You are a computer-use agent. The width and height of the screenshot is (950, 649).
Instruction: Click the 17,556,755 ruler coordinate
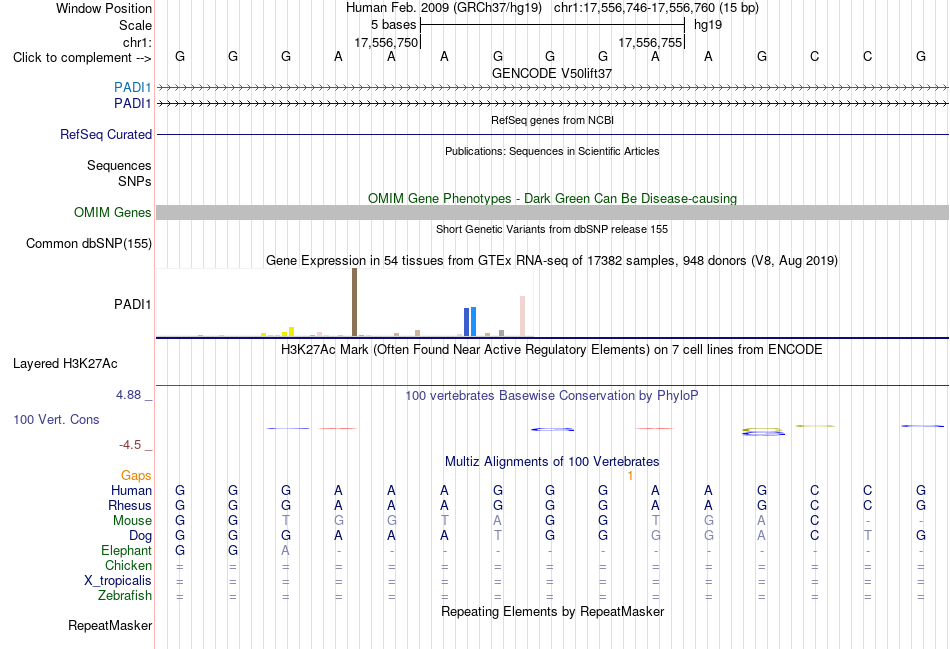tap(650, 42)
